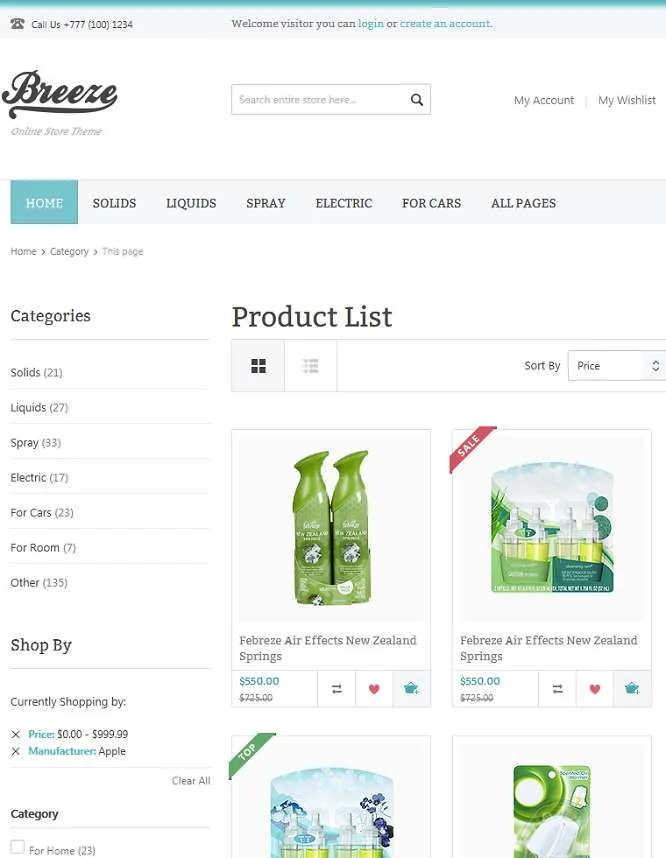Open the Sort By Price dropdown
Image resolution: width=666 pixels, height=858 pixels.
(617, 366)
